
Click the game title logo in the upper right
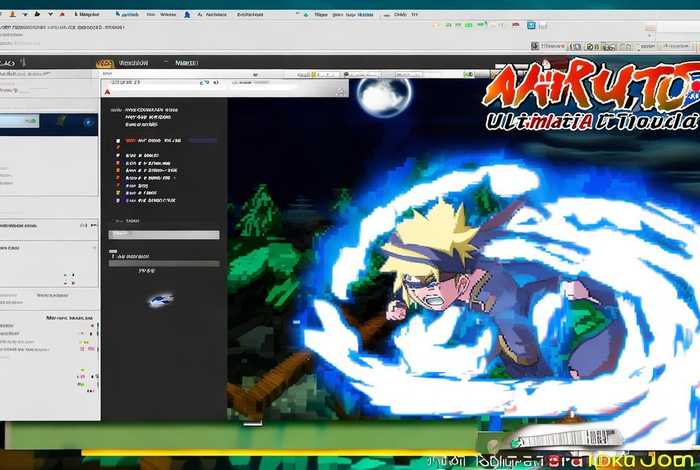coord(590,102)
